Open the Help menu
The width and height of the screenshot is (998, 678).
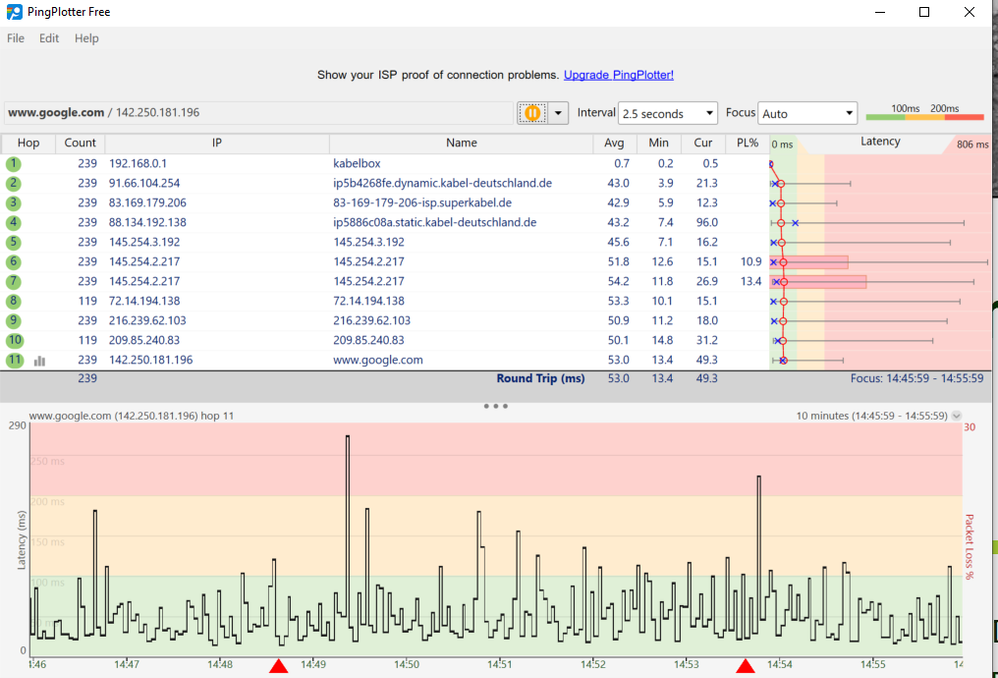pyautogui.click(x=87, y=38)
